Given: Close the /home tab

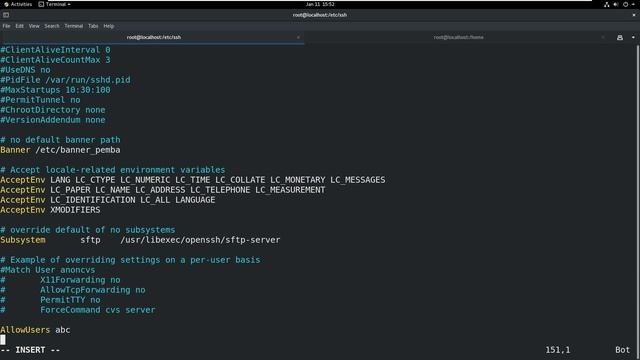Looking at the screenshot, I should 603,37.
